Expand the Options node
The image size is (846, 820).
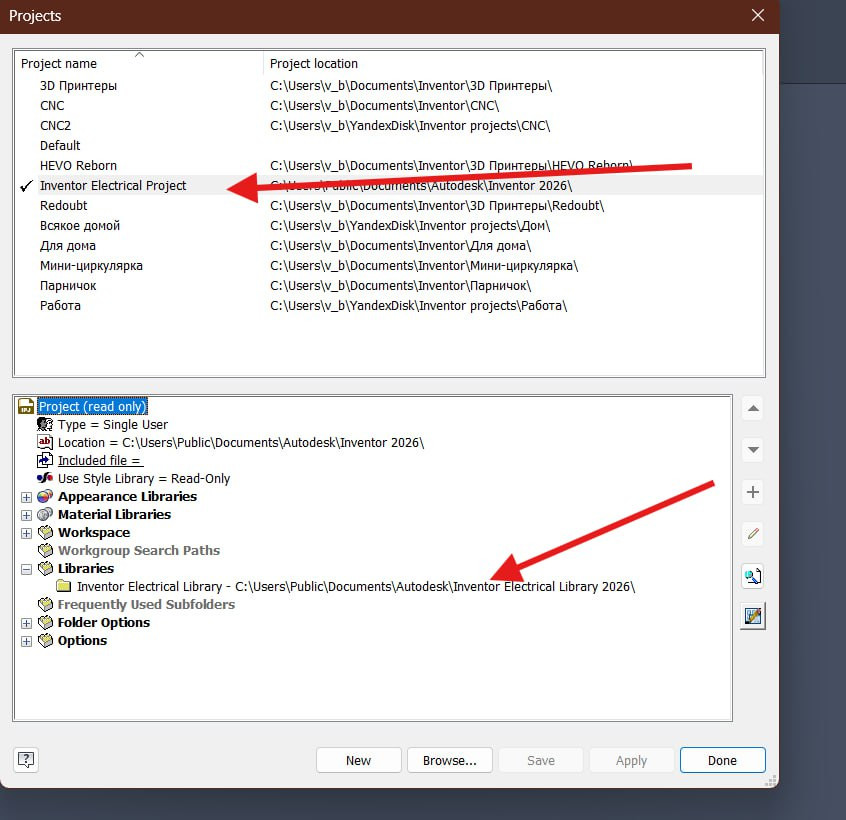click(x=26, y=641)
